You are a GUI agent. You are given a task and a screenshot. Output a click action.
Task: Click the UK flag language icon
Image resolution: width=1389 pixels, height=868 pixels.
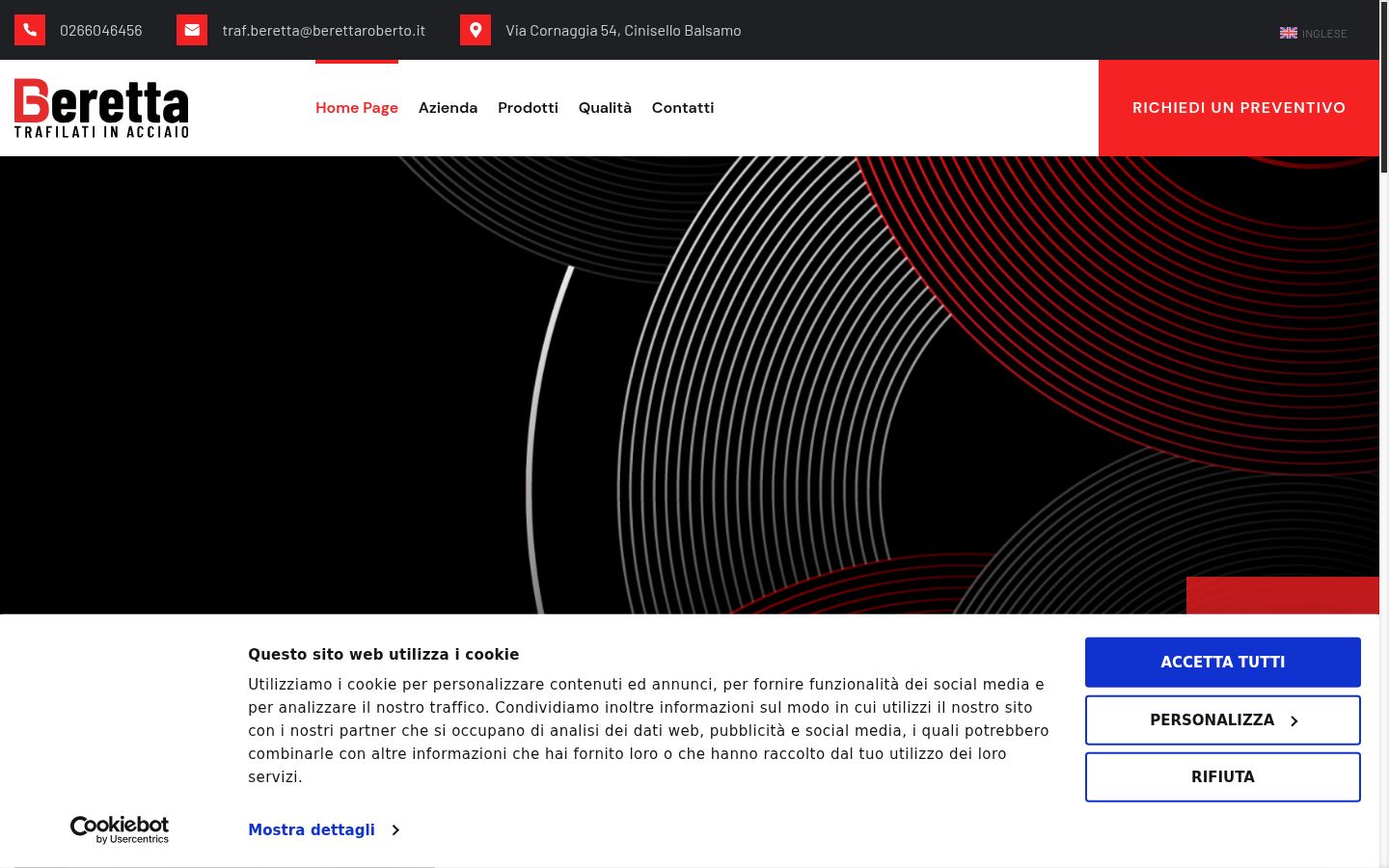pos(1289,33)
